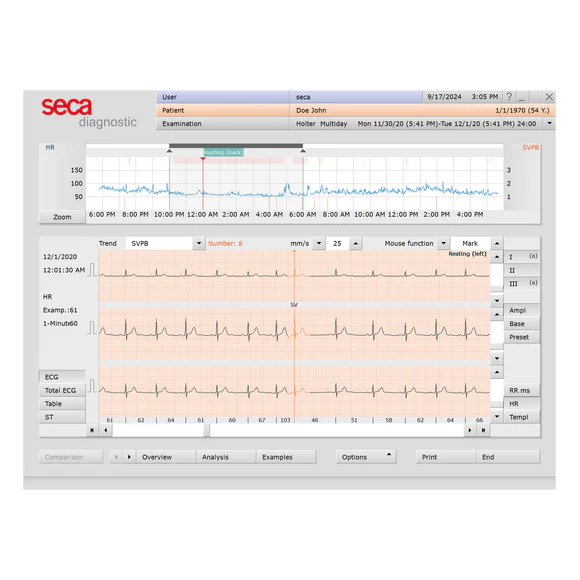Click the left range marker triangle on the HR trend
Image resolution: width=580 pixels, height=580 pixels.
pos(169,151)
